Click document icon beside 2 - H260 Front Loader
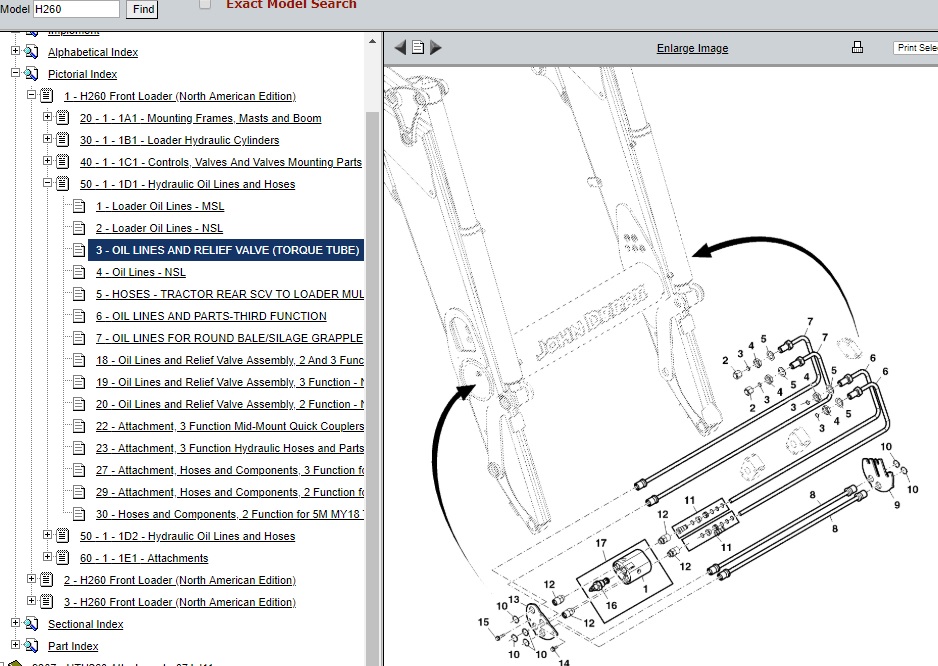 (47, 580)
